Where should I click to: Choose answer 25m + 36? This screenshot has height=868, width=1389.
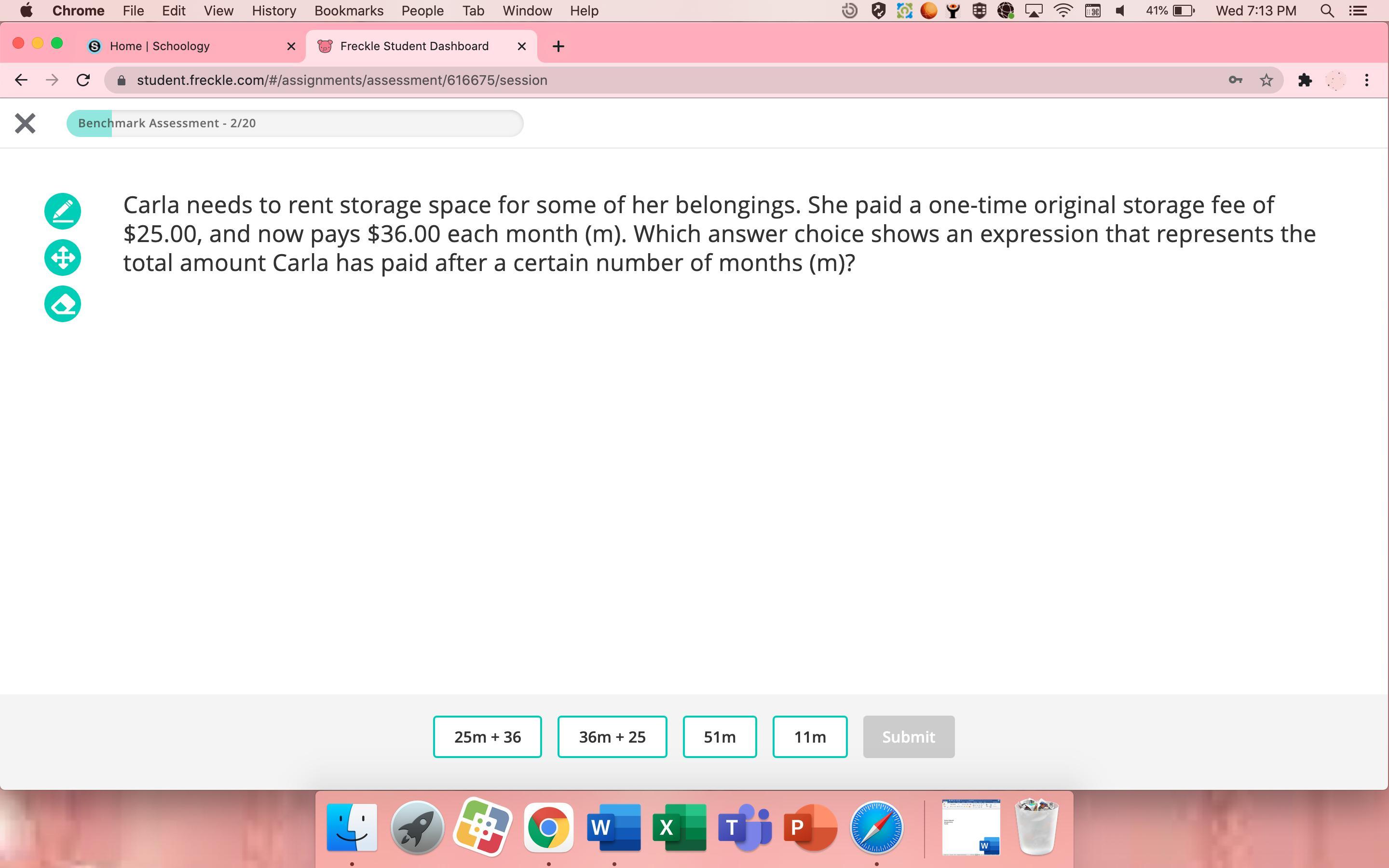487,736
